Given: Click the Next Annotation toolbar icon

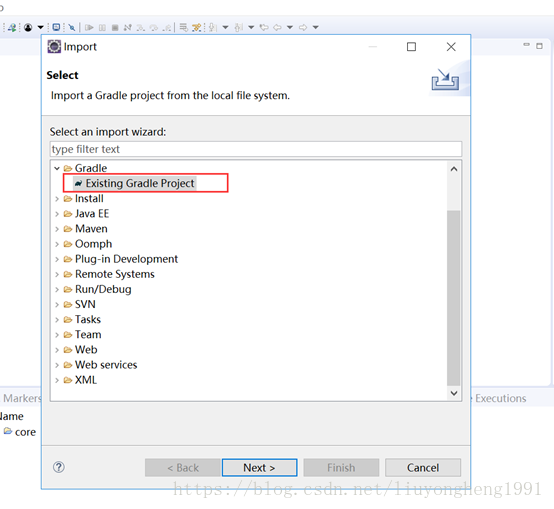Looking at the screenshot, I should click(x=213, y=27).
